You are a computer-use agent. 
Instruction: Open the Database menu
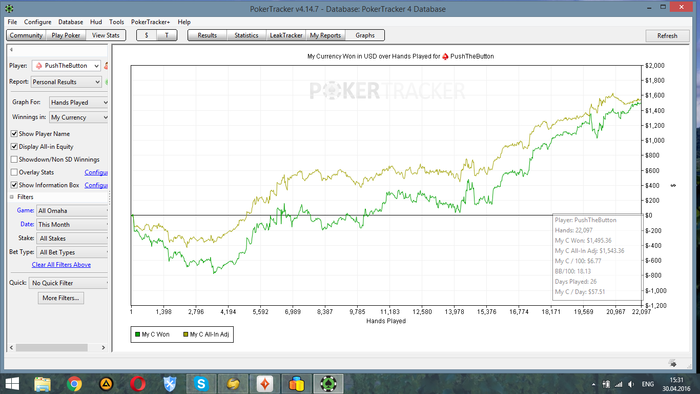click(x=71, y=22)
